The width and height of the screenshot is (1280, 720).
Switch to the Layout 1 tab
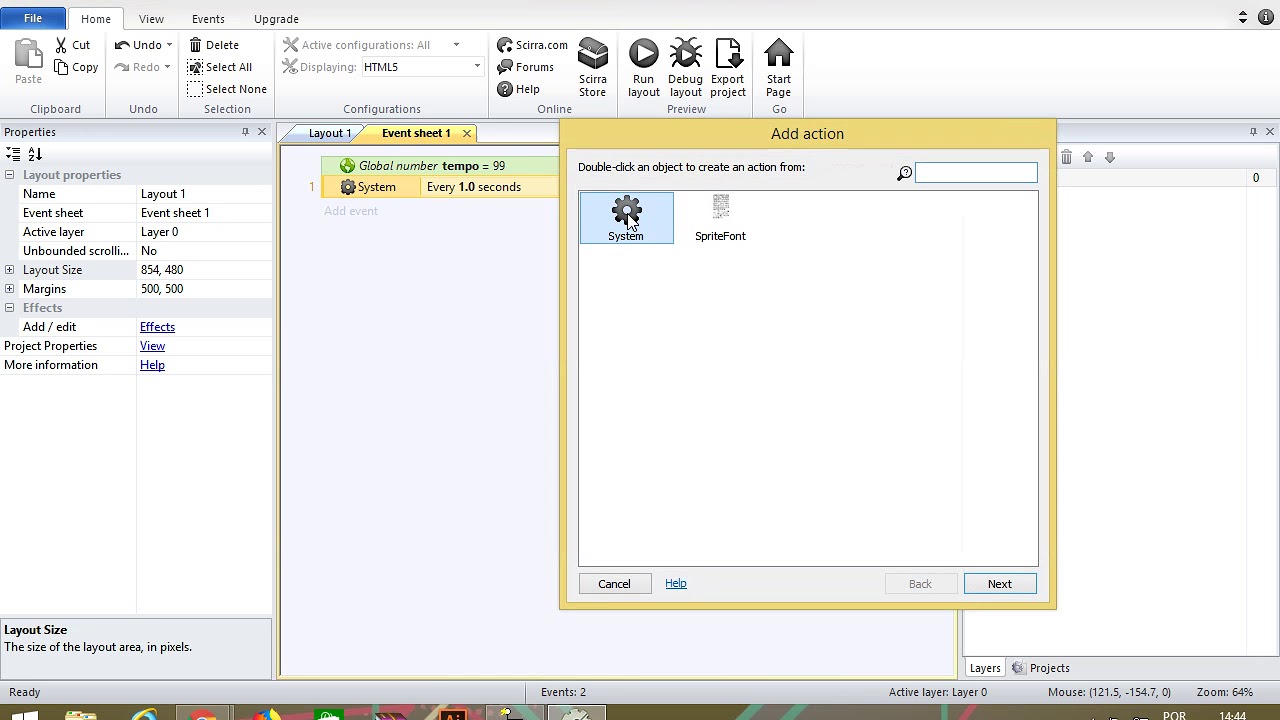pos(329,133)
